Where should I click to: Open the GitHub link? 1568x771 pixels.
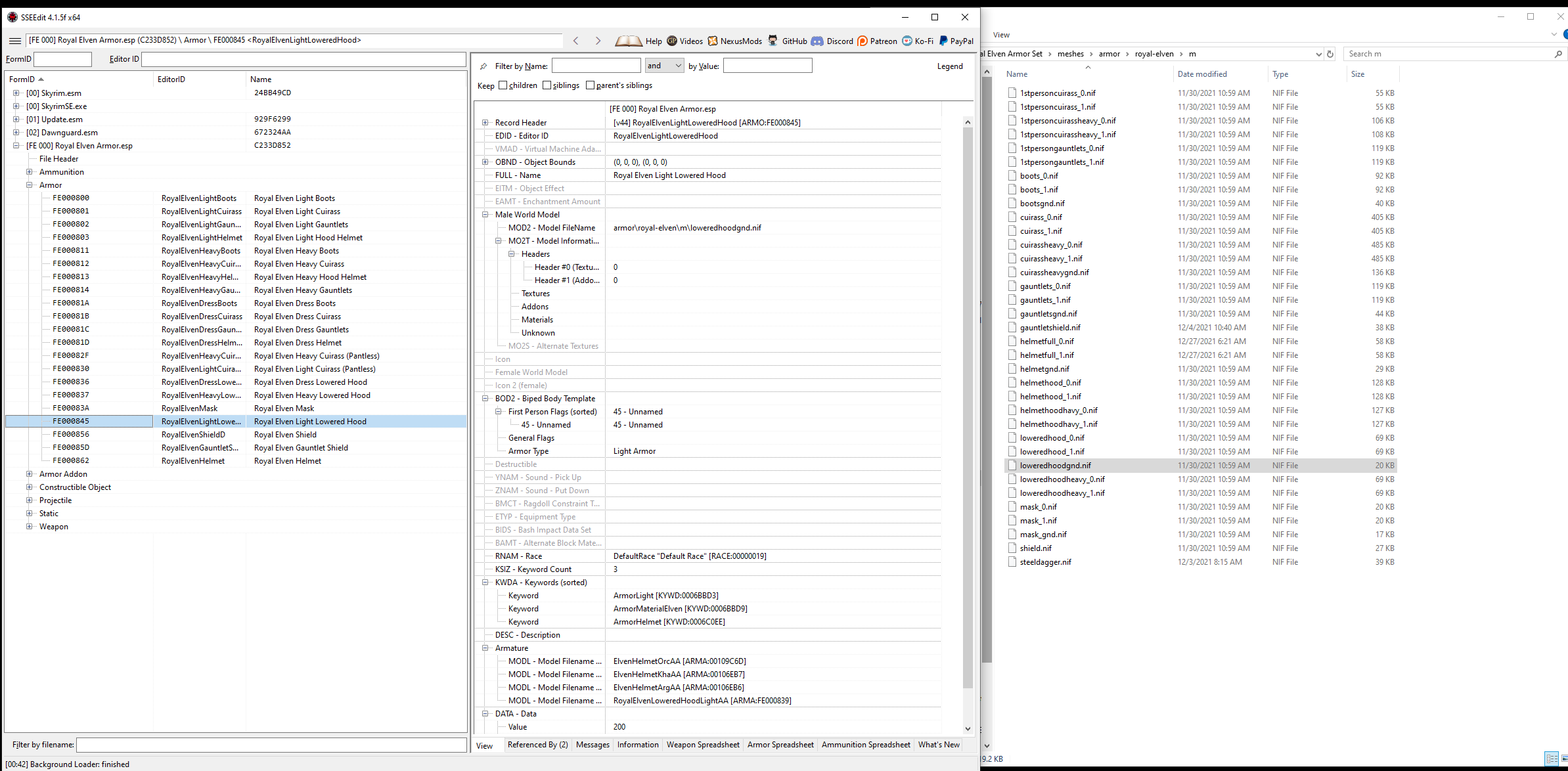pos(788,41)
